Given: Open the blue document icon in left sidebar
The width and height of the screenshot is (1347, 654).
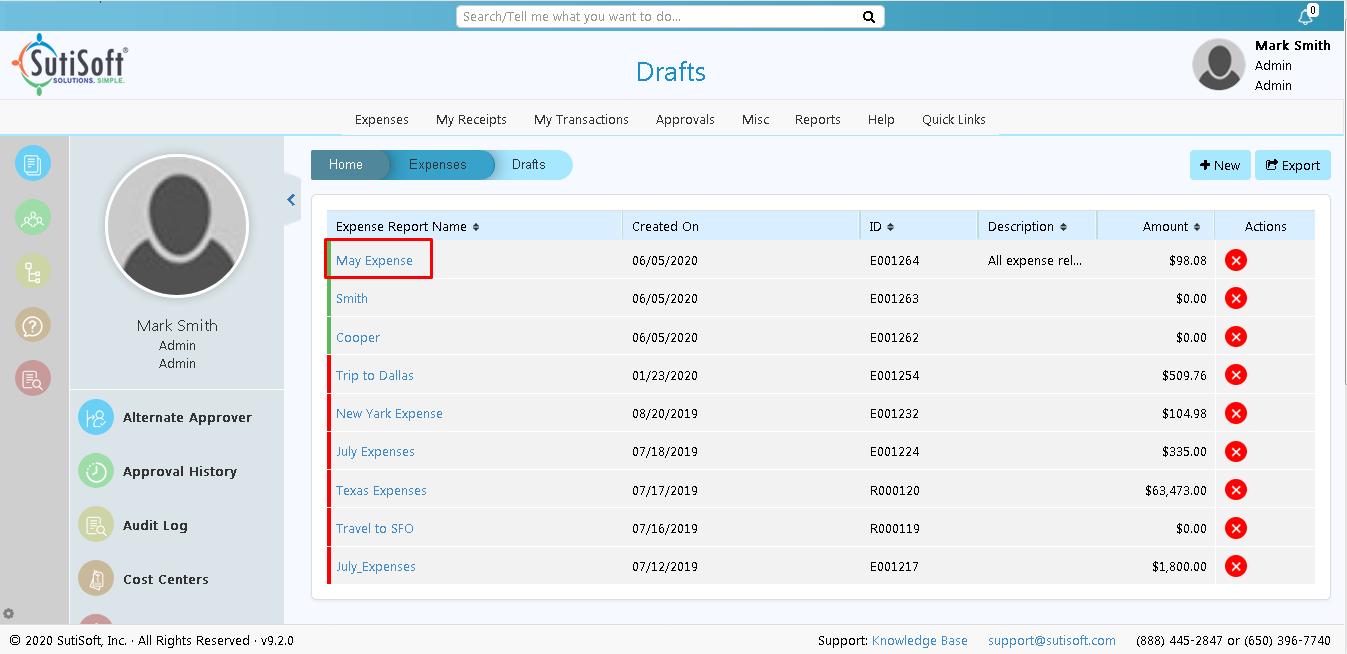Looking at the screenshot, I should 33,164.
